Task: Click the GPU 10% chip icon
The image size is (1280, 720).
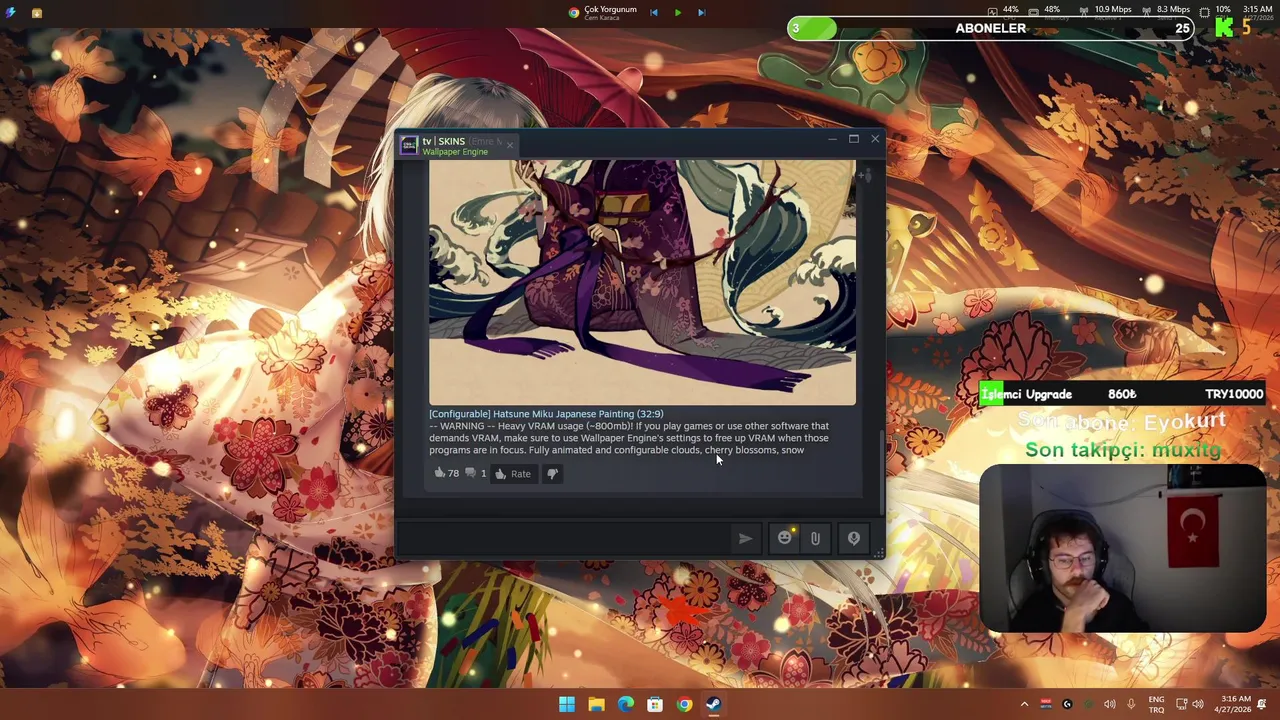Action: click(x=1204, y=11)
